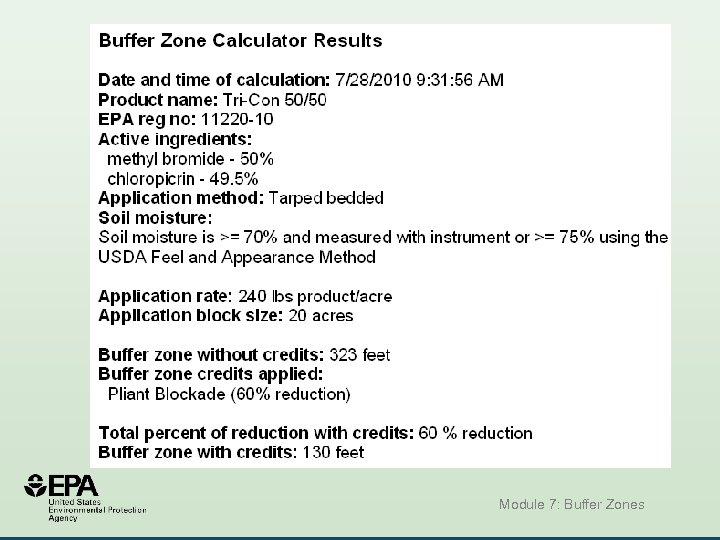This screenshot has width=720, height=540.
Task: Click the "Module 7: Buffer Zones" footer text
Action: coord(571,505)
